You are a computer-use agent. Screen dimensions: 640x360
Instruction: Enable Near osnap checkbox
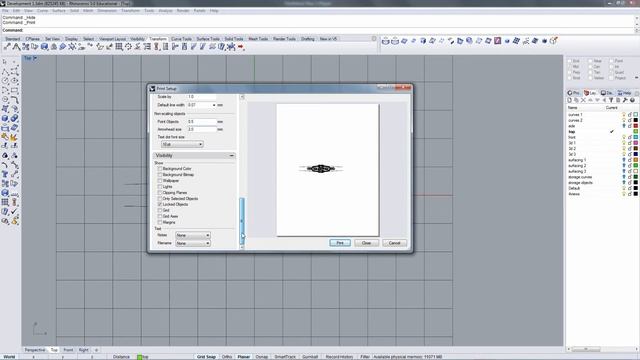click(590, 61)
